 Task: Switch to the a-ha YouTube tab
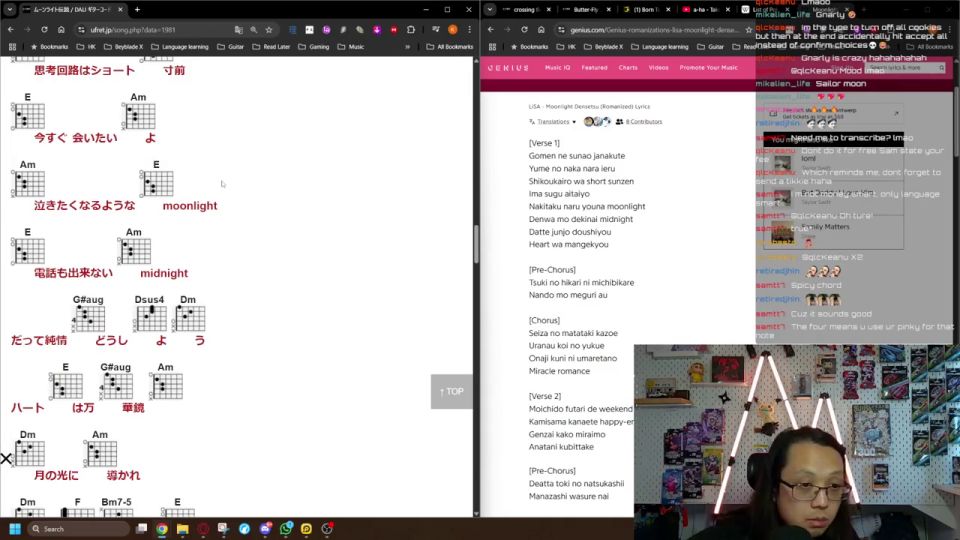click(705, 10)
